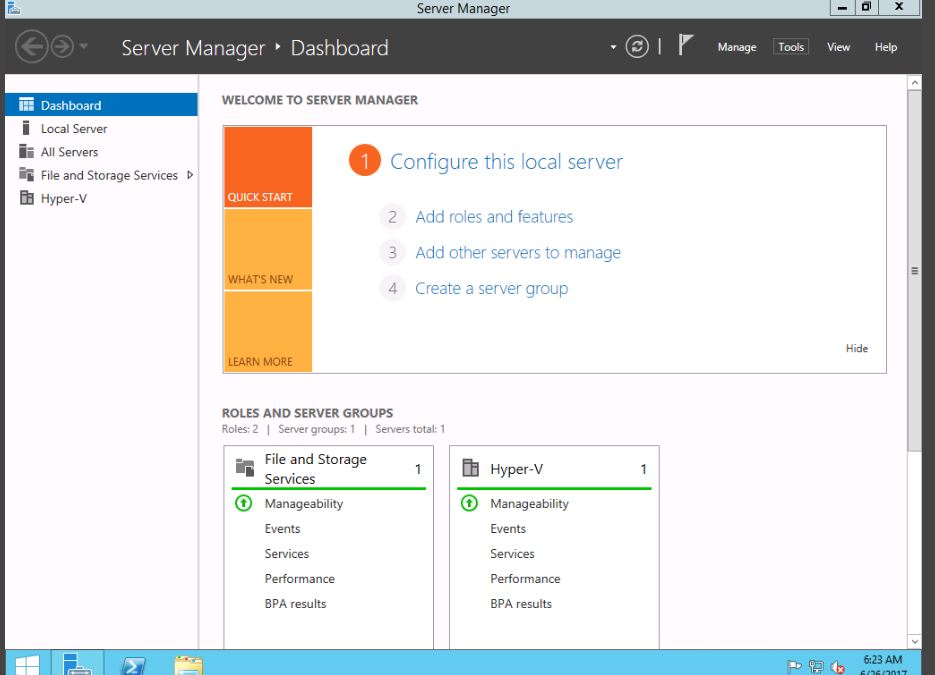Click the All Servers sidebar icon
The height and width of the screenshot is (675, 935).
coord(26,151)
